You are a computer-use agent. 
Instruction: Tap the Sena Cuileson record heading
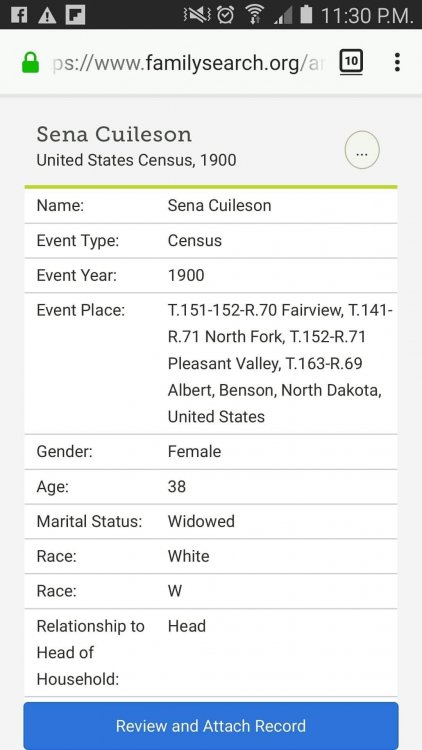pos(114,134)
